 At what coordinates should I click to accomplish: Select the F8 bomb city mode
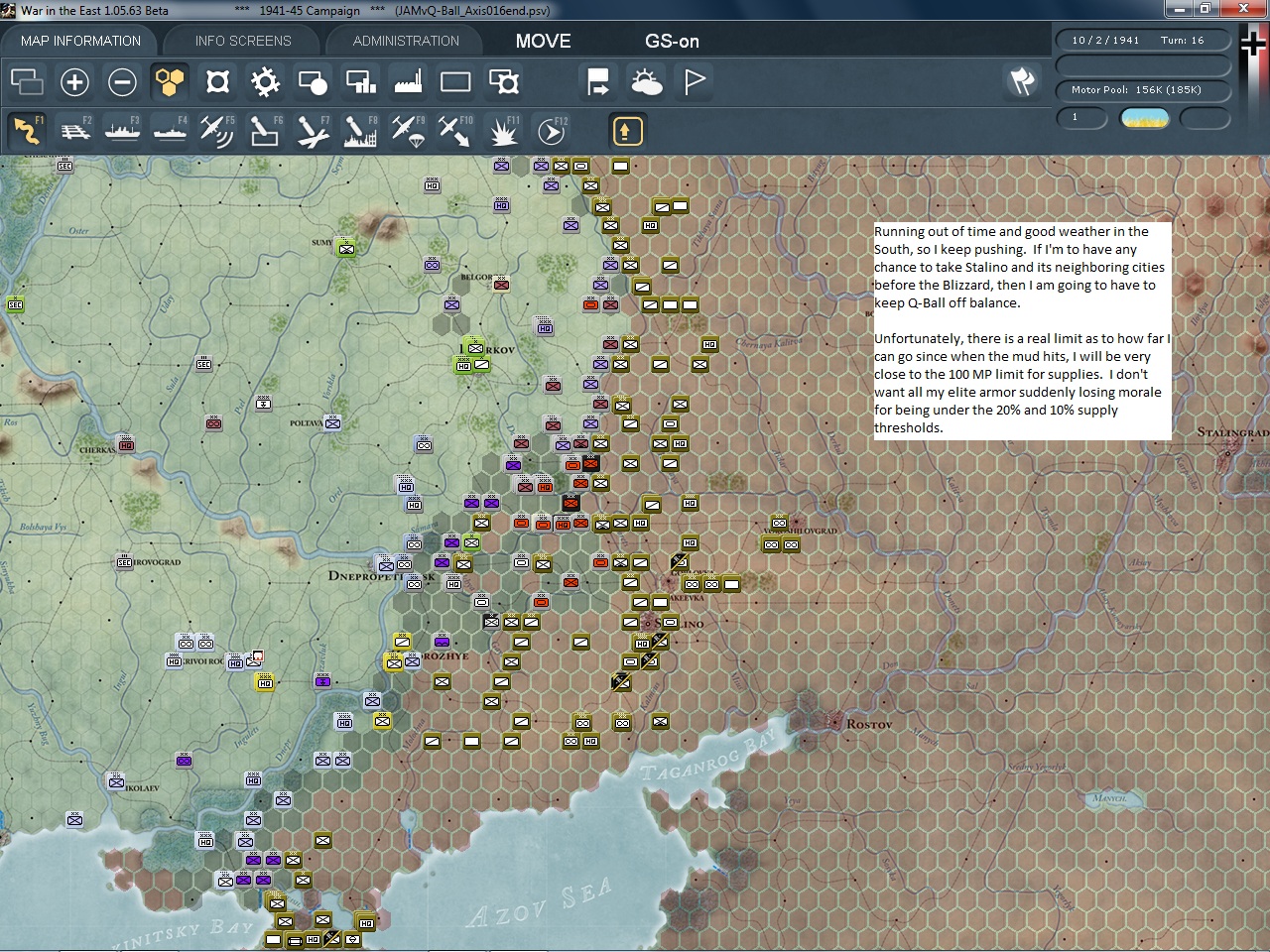tap(360, 131)
